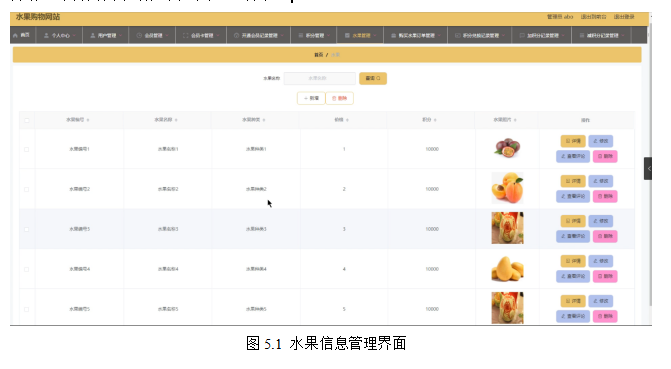The height and width of the screenshot is (369, 671).
Task: Sort by the 价格 column sort icon
Action: (x=347, y=120)
